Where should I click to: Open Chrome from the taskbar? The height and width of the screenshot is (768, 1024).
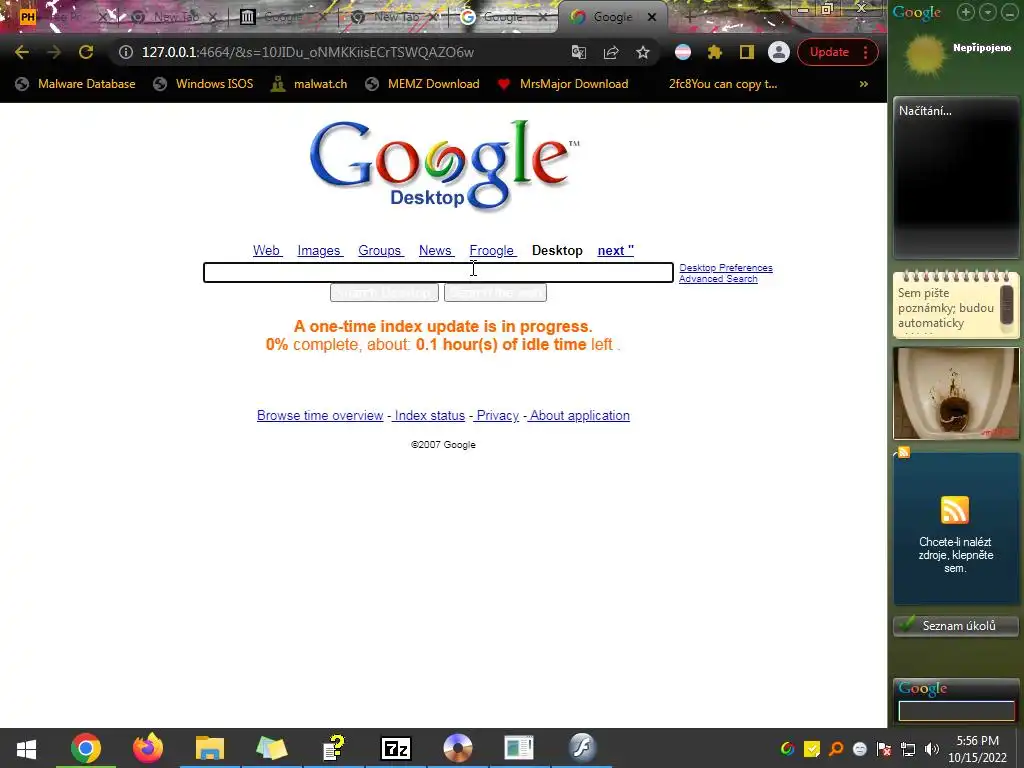[x=86, y=748]
